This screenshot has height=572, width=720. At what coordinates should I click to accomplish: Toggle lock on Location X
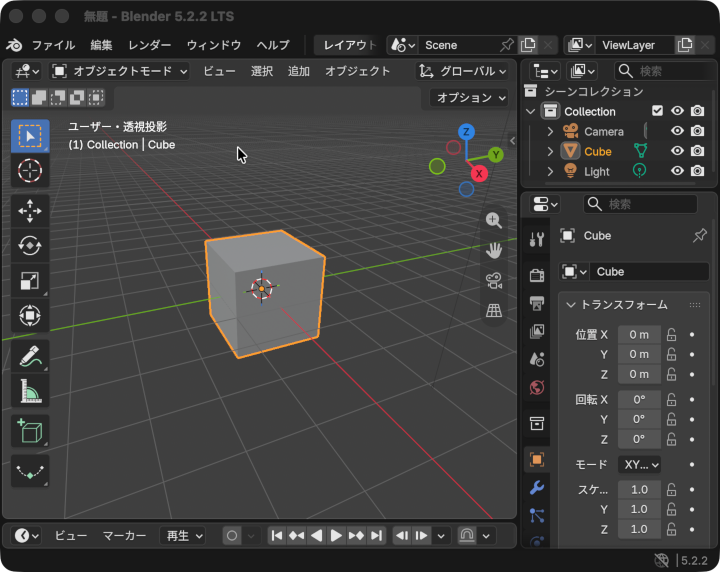[x=671, y=335]
